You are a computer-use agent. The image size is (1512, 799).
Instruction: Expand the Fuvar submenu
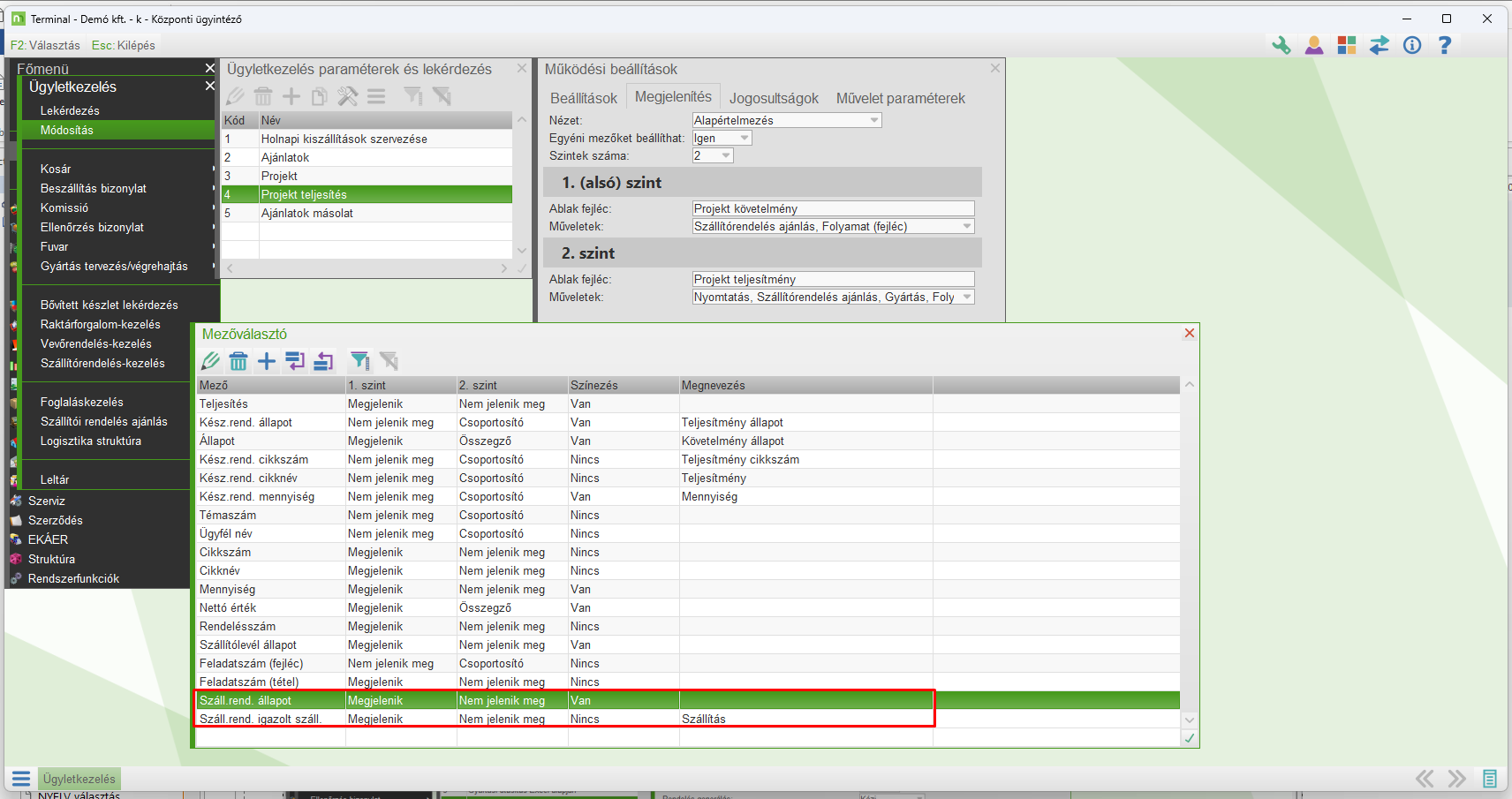(214, 246)
